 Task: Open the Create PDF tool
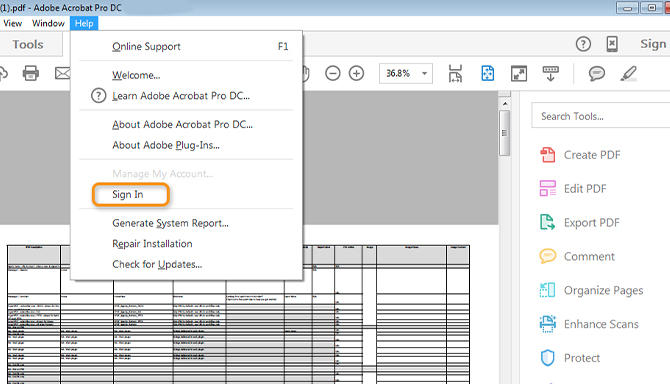pos(580,155)
